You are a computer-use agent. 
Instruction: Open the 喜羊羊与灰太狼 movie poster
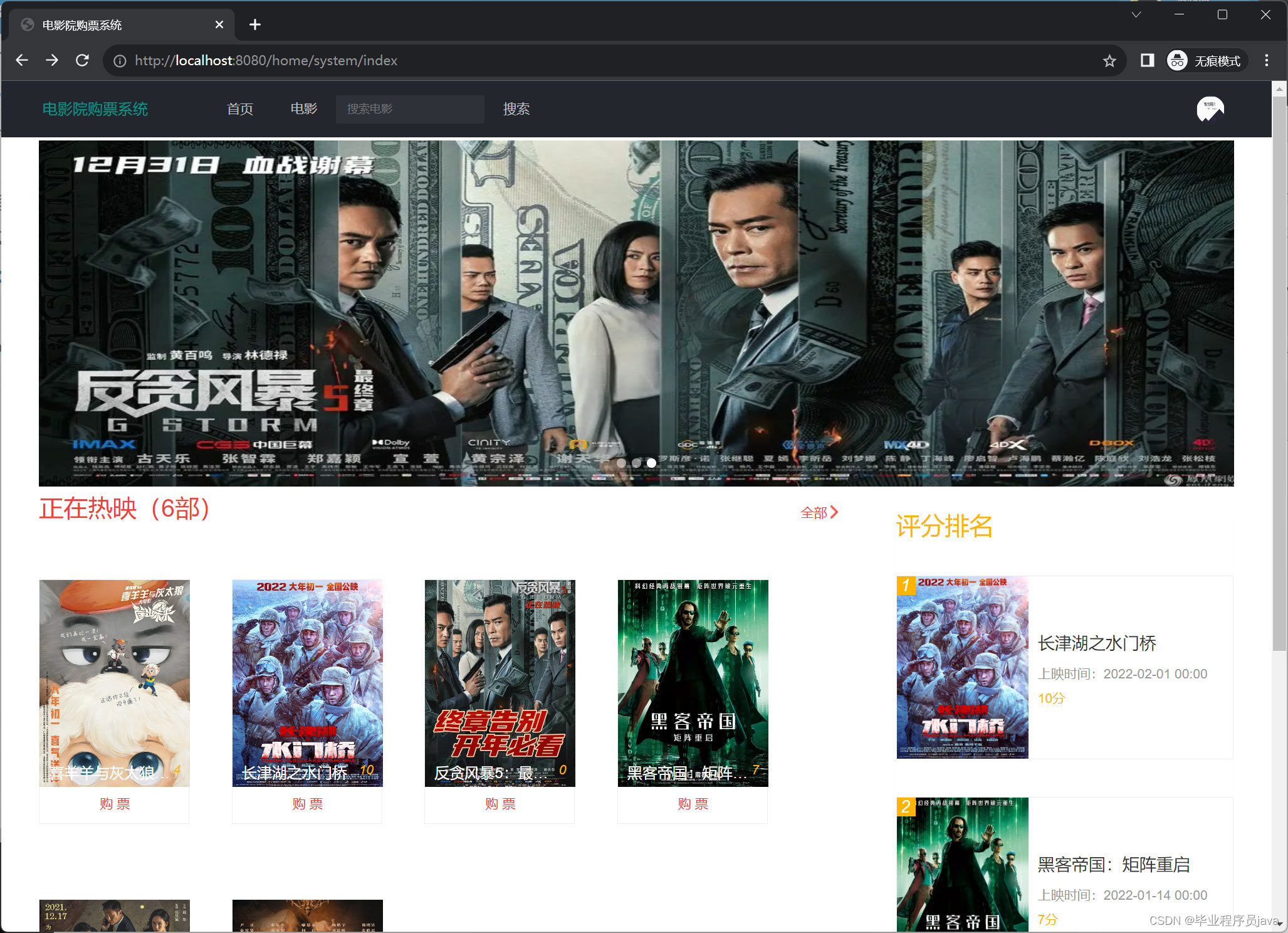(x=114, y=683)
